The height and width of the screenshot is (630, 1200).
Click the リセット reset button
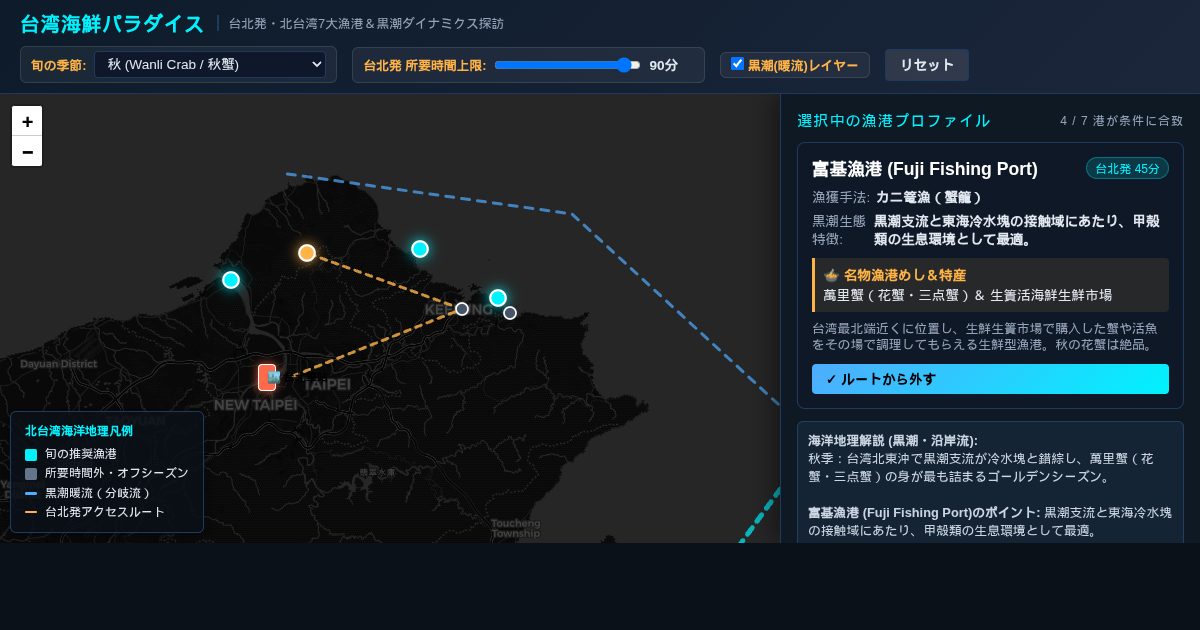point(927,65)
